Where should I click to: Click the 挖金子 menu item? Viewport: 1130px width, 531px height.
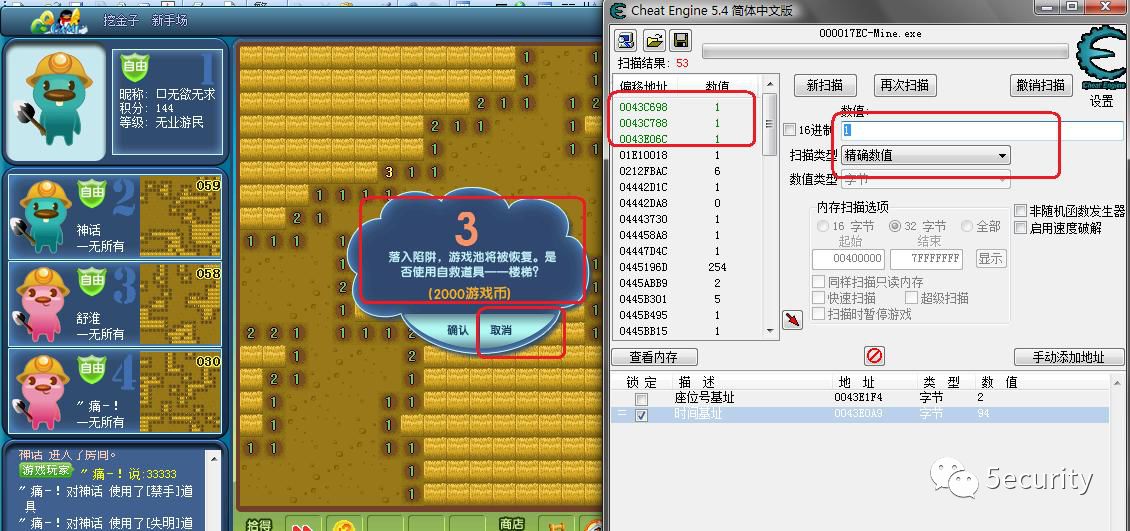coord(121,21)
